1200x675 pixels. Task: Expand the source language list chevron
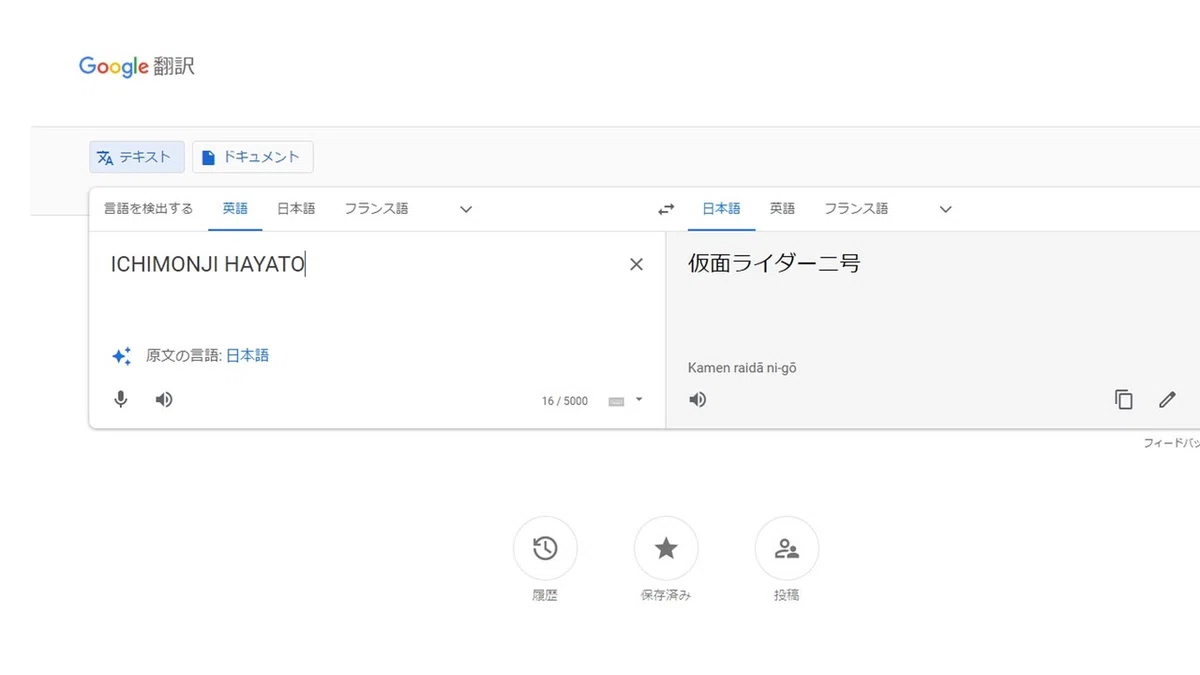click(466, 209)
